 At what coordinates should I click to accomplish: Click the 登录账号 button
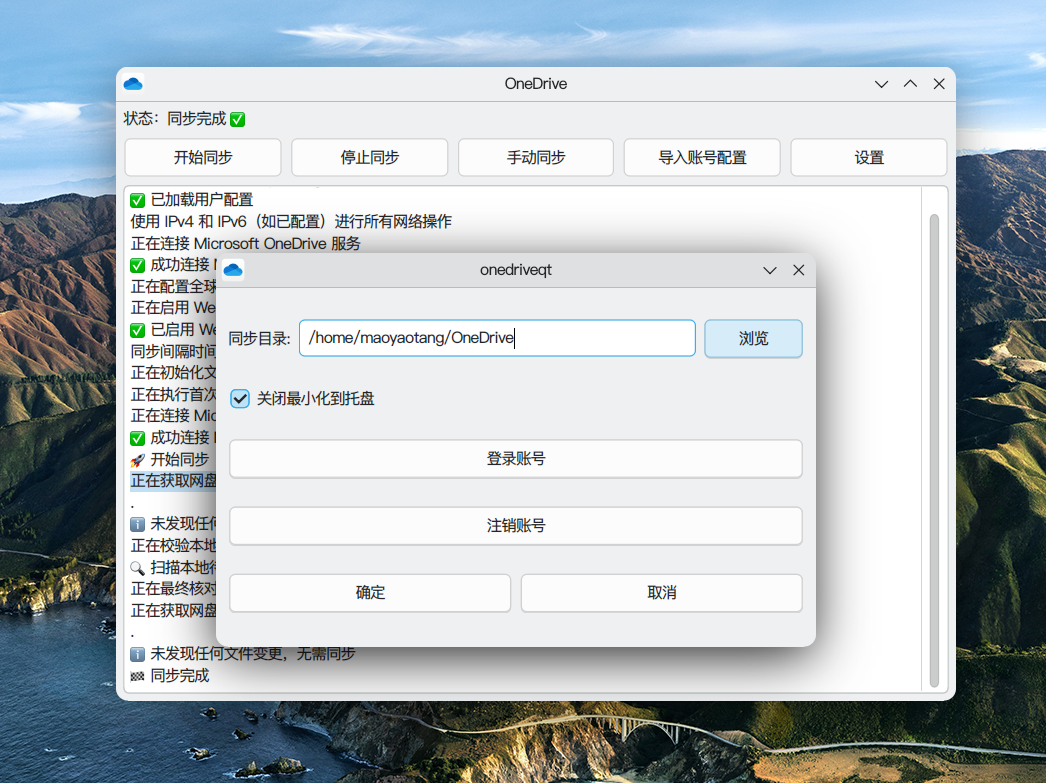tap(516, 459)
